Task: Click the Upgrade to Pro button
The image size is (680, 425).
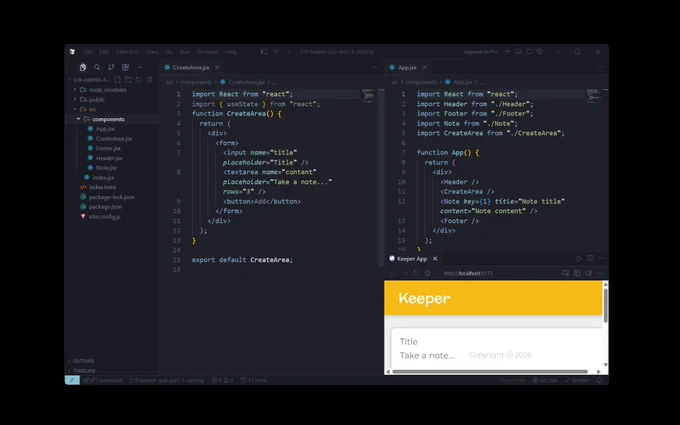Action: pyautogui.click(x=481, y=52)
